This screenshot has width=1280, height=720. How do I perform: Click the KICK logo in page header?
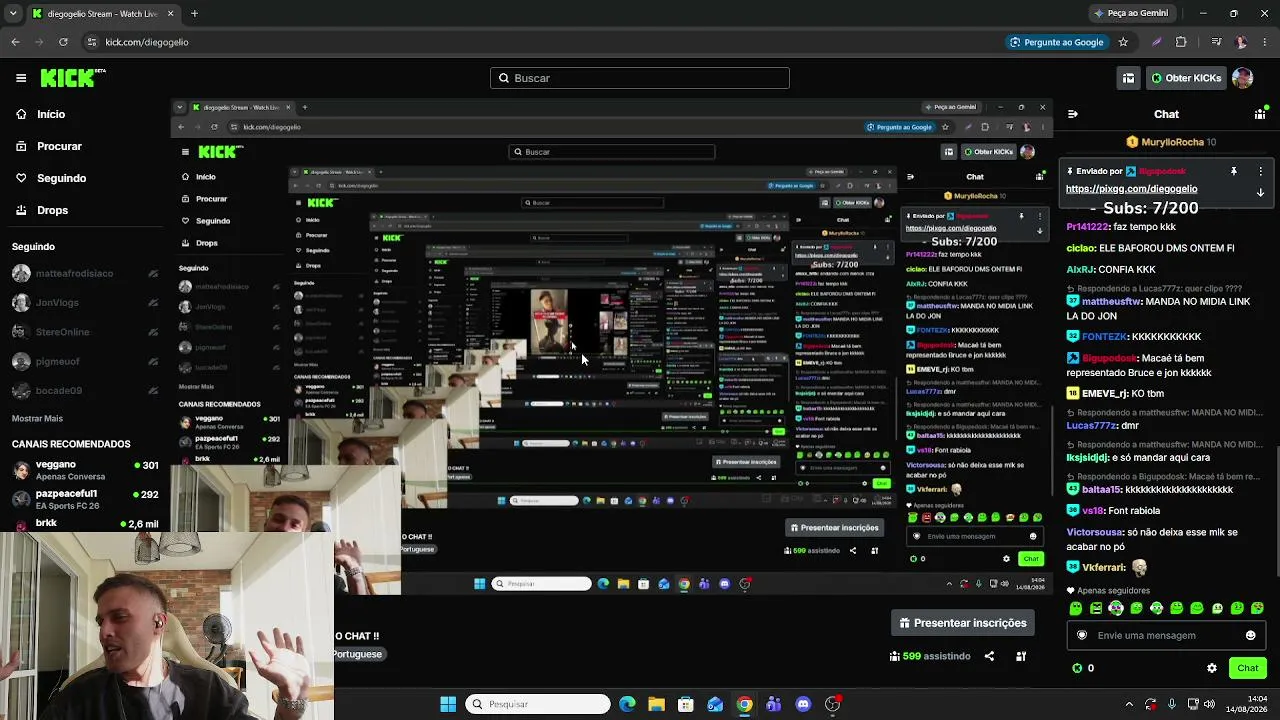point(73,78)
